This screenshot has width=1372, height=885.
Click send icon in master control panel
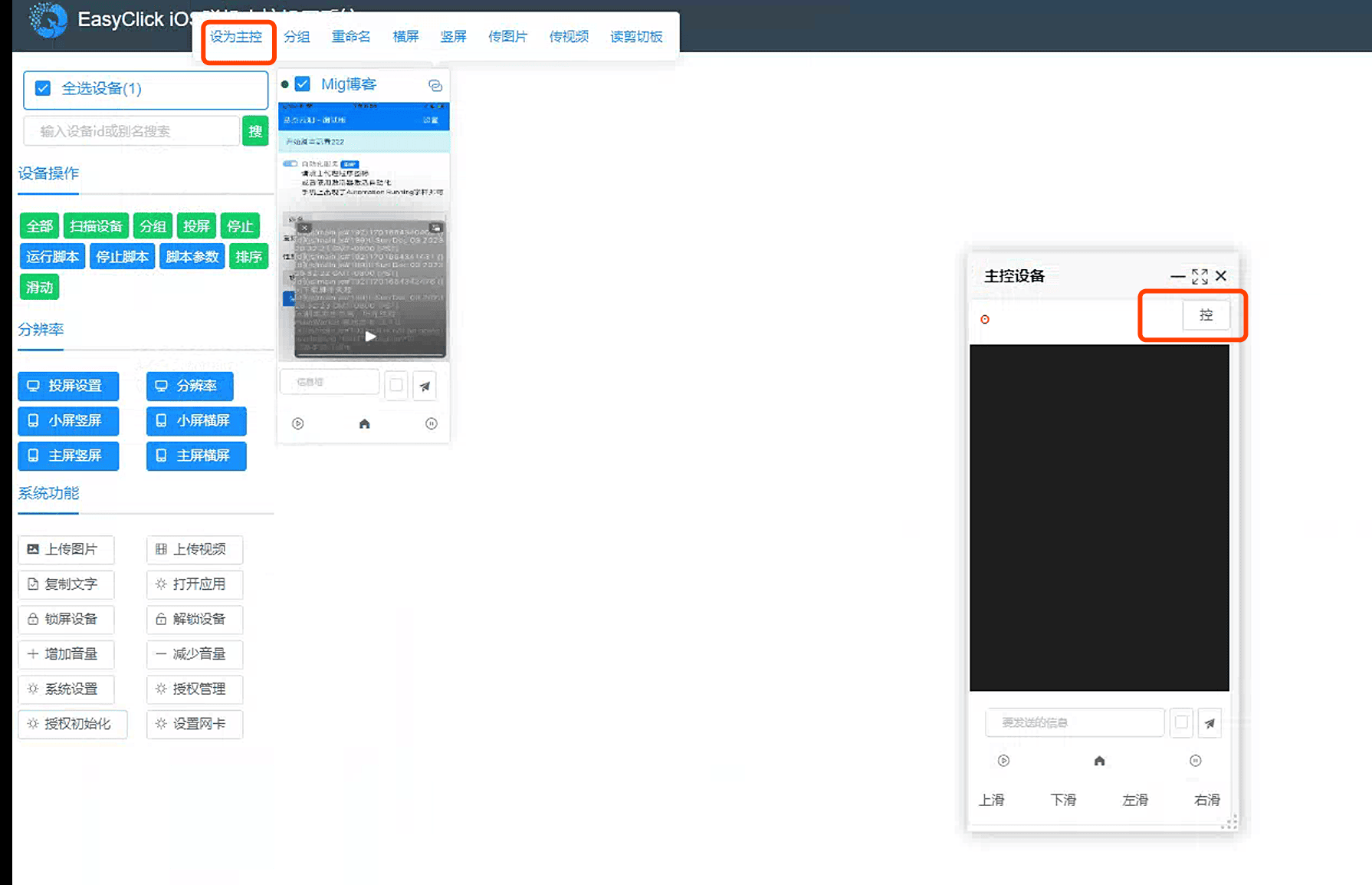coord(1210,722)
